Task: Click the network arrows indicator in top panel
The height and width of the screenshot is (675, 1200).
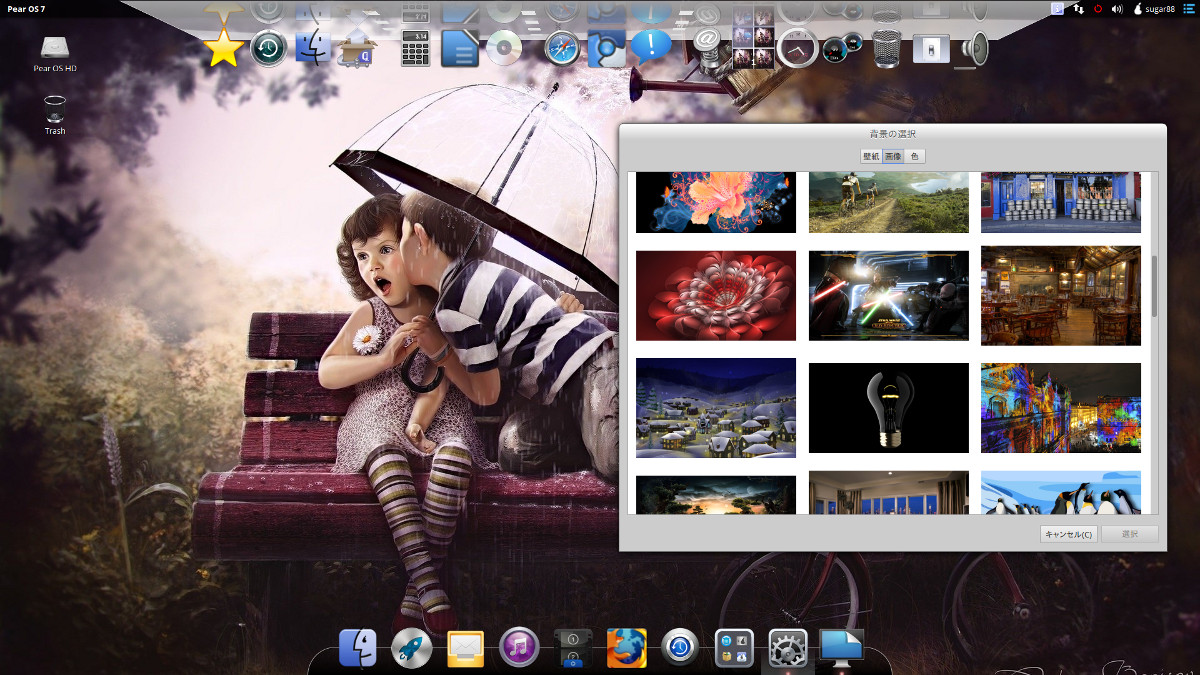Action: 1078,8
